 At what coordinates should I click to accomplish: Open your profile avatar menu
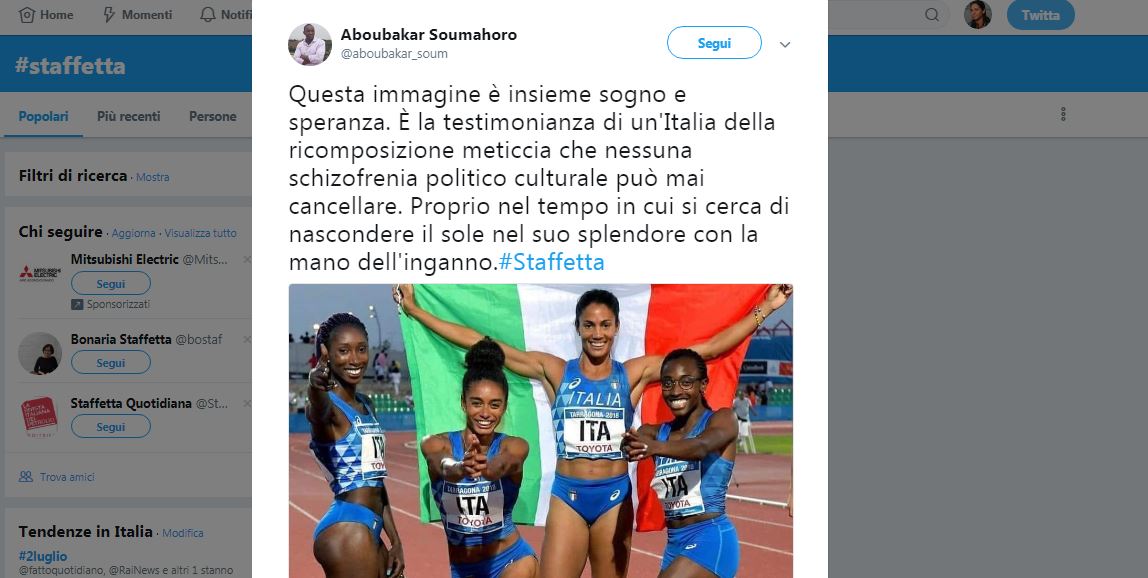pyautogui.click(x=977, y=15)
